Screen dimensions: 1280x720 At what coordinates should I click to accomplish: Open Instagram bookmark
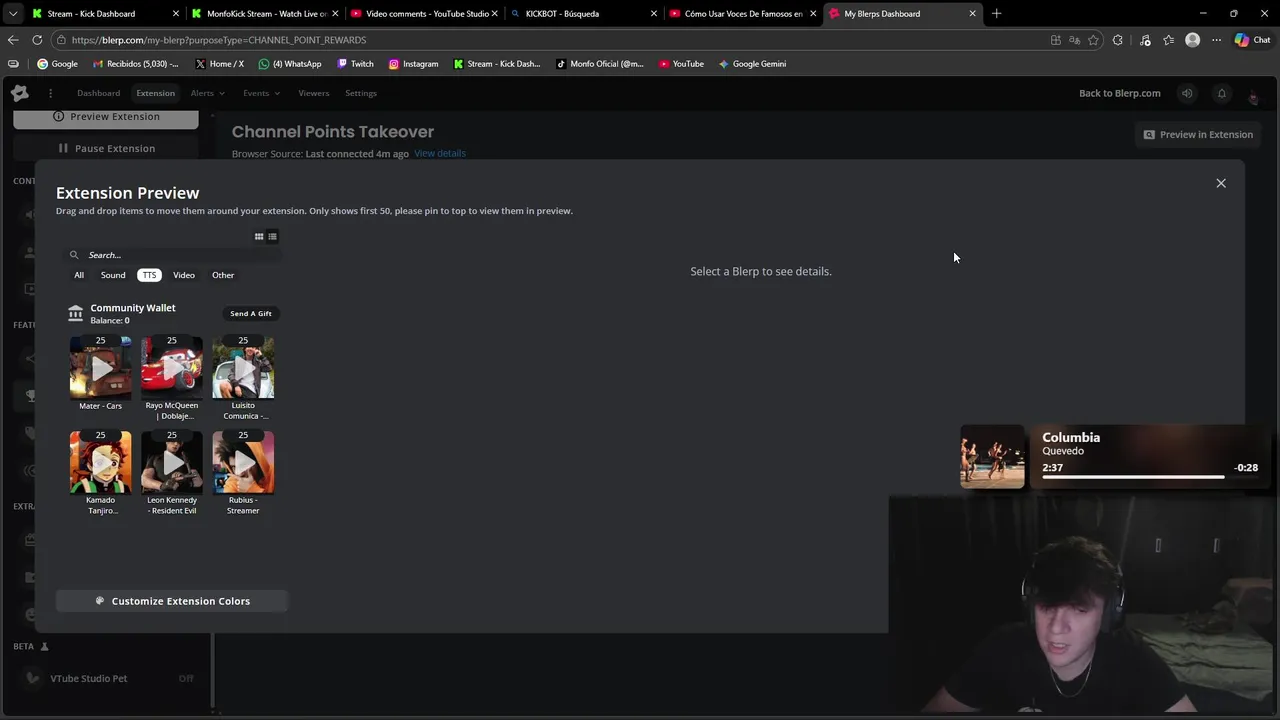click(413, 64)
